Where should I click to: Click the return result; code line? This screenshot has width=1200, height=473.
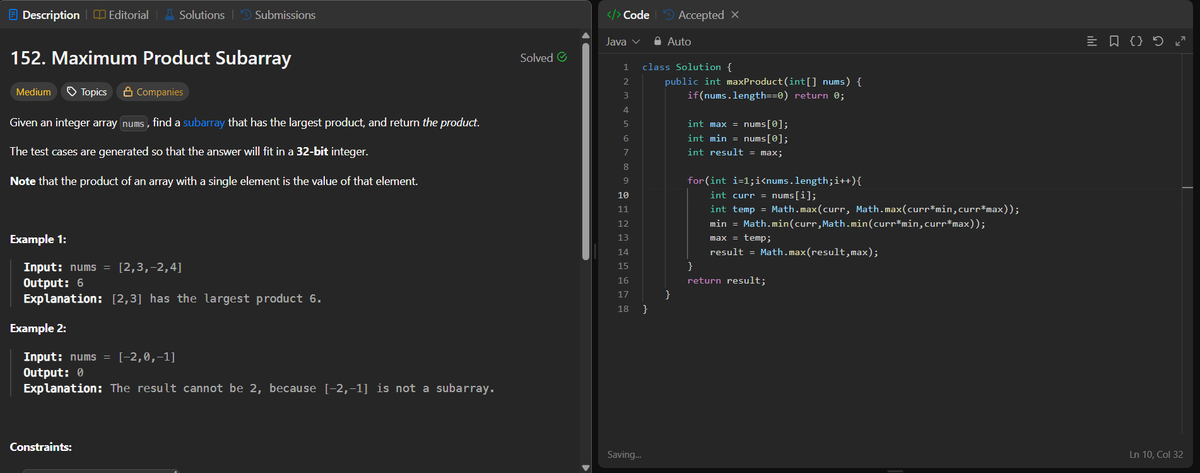tap(726, 281)
